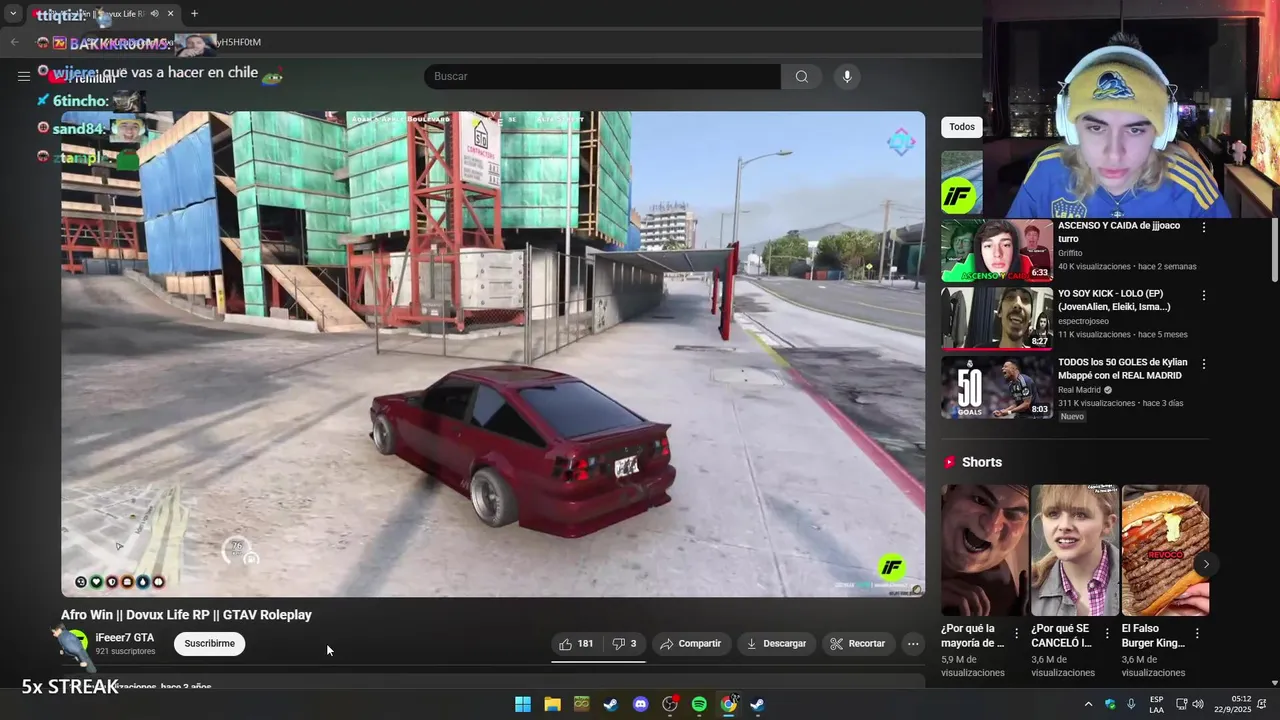Open iFeer7 GTA channel avatar
Viewport: 1280px width, 720px height.
74,644
